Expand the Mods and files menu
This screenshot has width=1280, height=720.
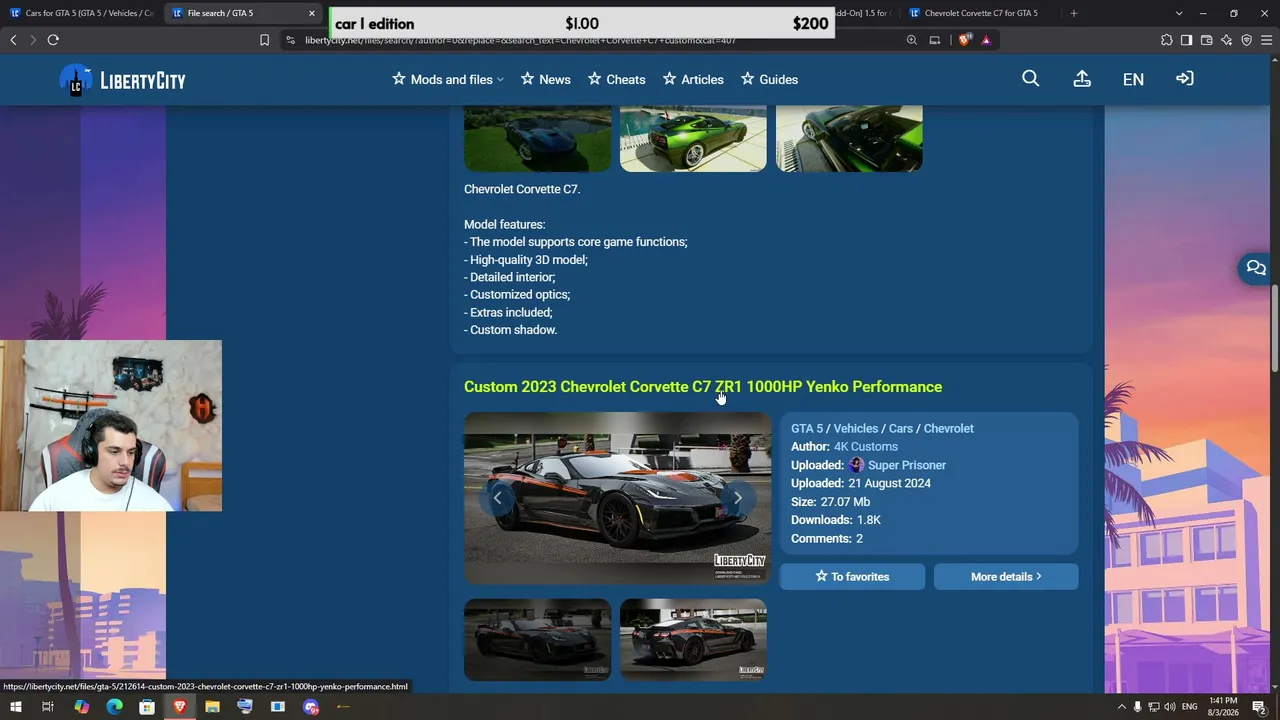tap(448, 79)
